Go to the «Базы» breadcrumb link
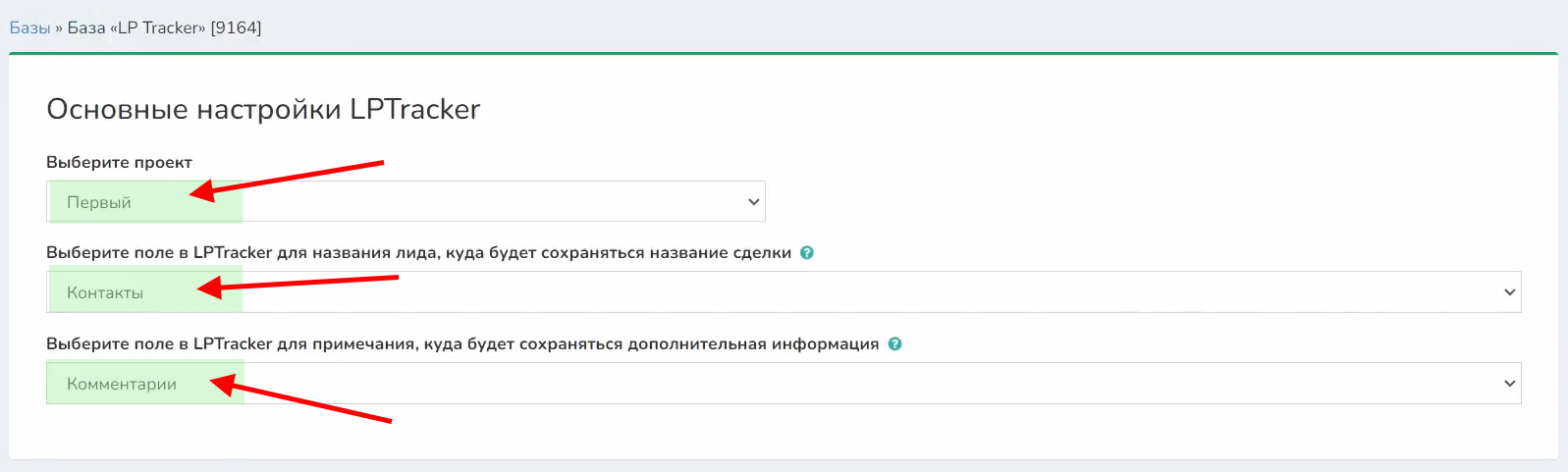Screen dimensions: 1568x472 tap(29, 27)
